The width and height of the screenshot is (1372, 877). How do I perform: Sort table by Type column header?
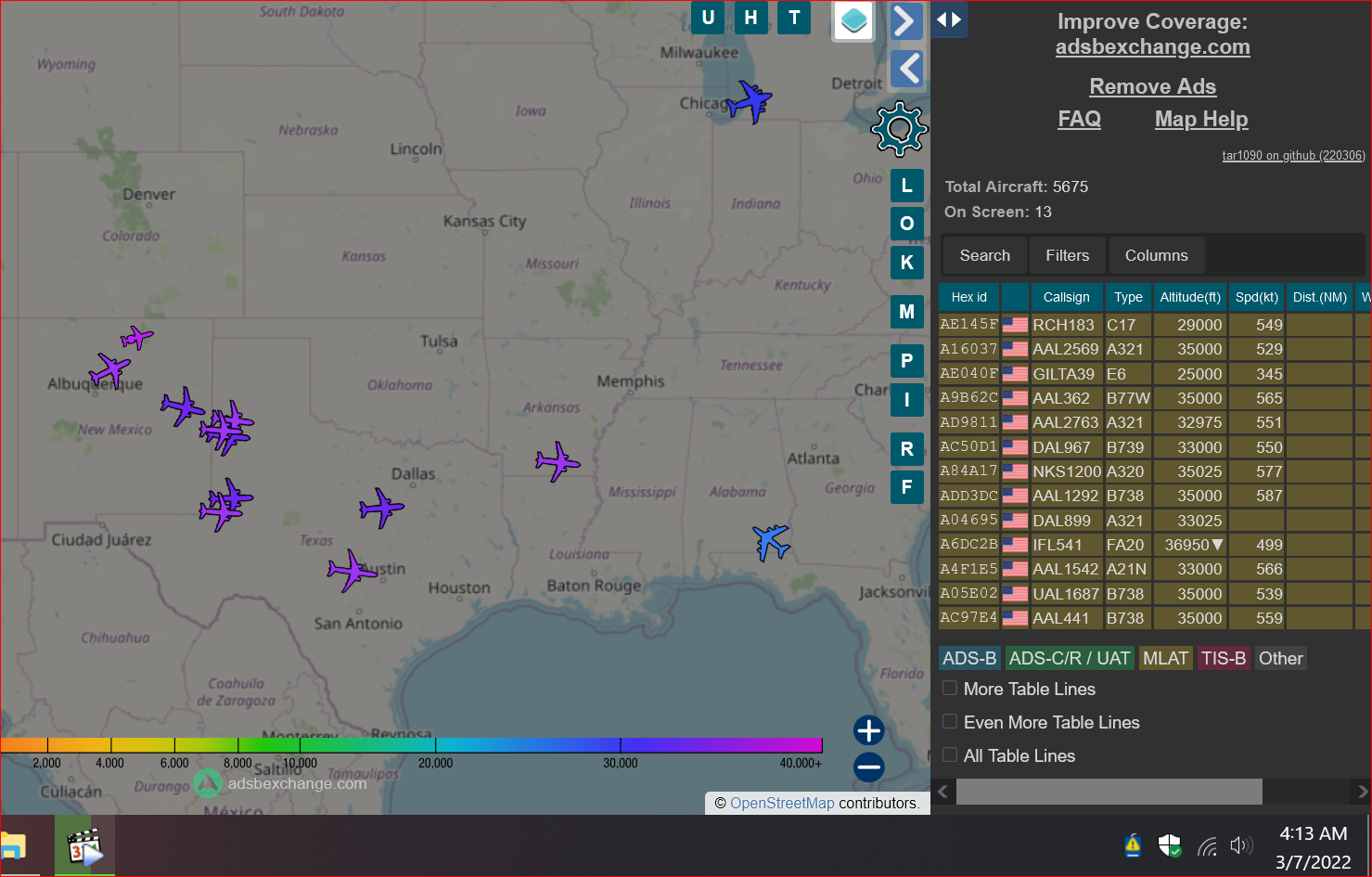point(1128,297)
